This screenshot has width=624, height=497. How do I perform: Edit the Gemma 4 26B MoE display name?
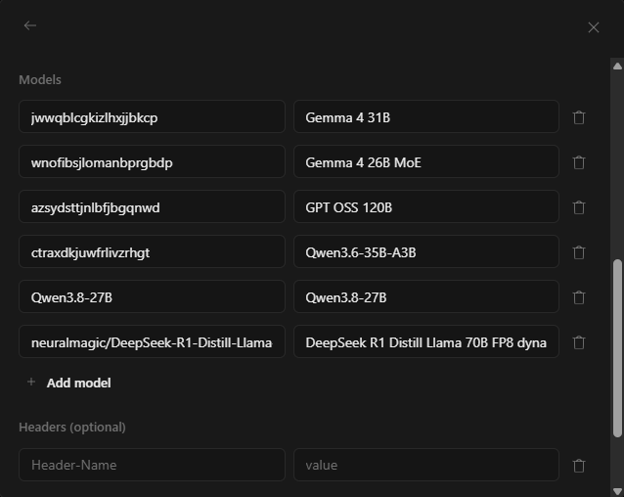[x=426, y=162]
